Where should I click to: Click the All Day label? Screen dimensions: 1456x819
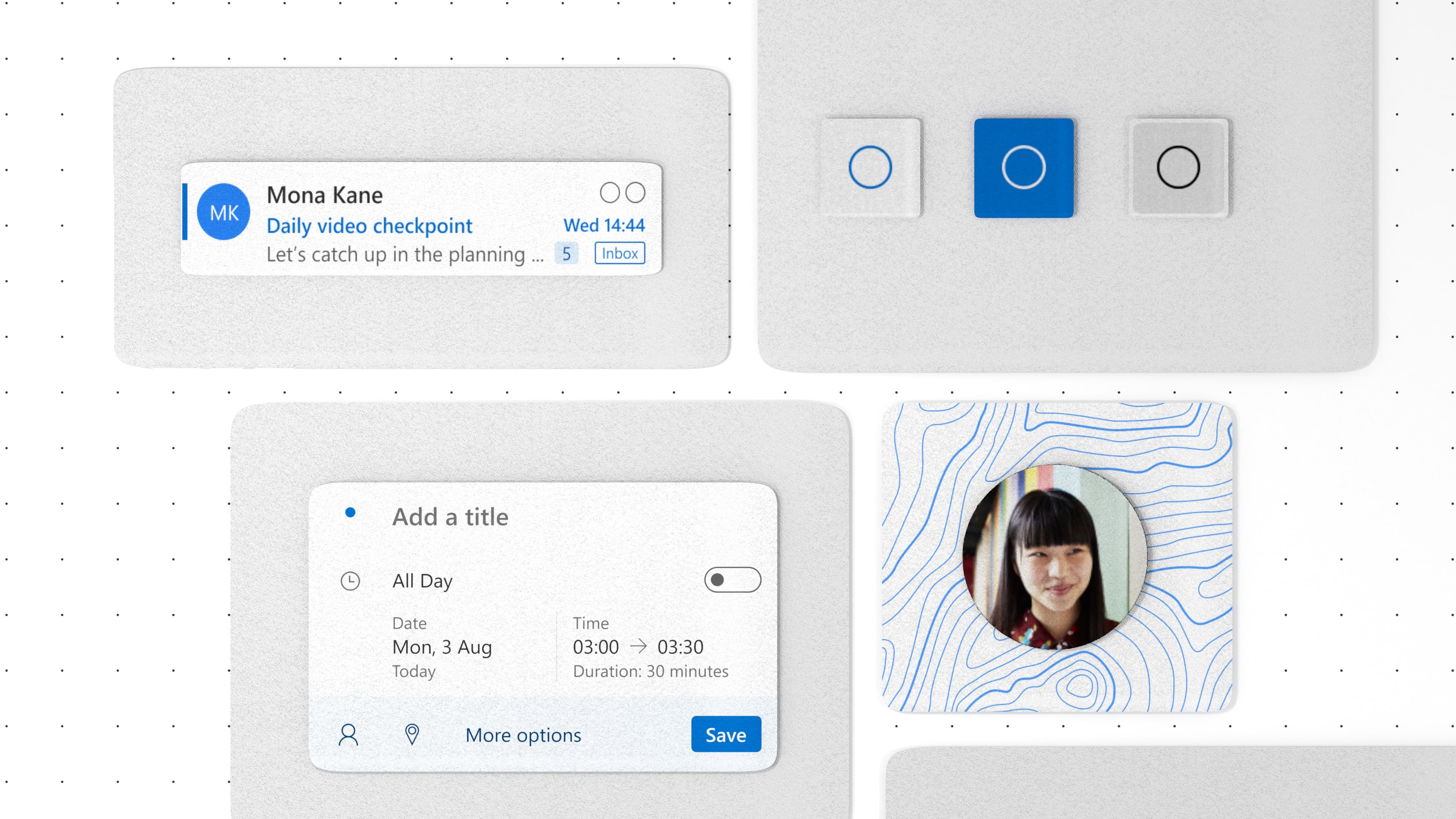tap(423, 581)
